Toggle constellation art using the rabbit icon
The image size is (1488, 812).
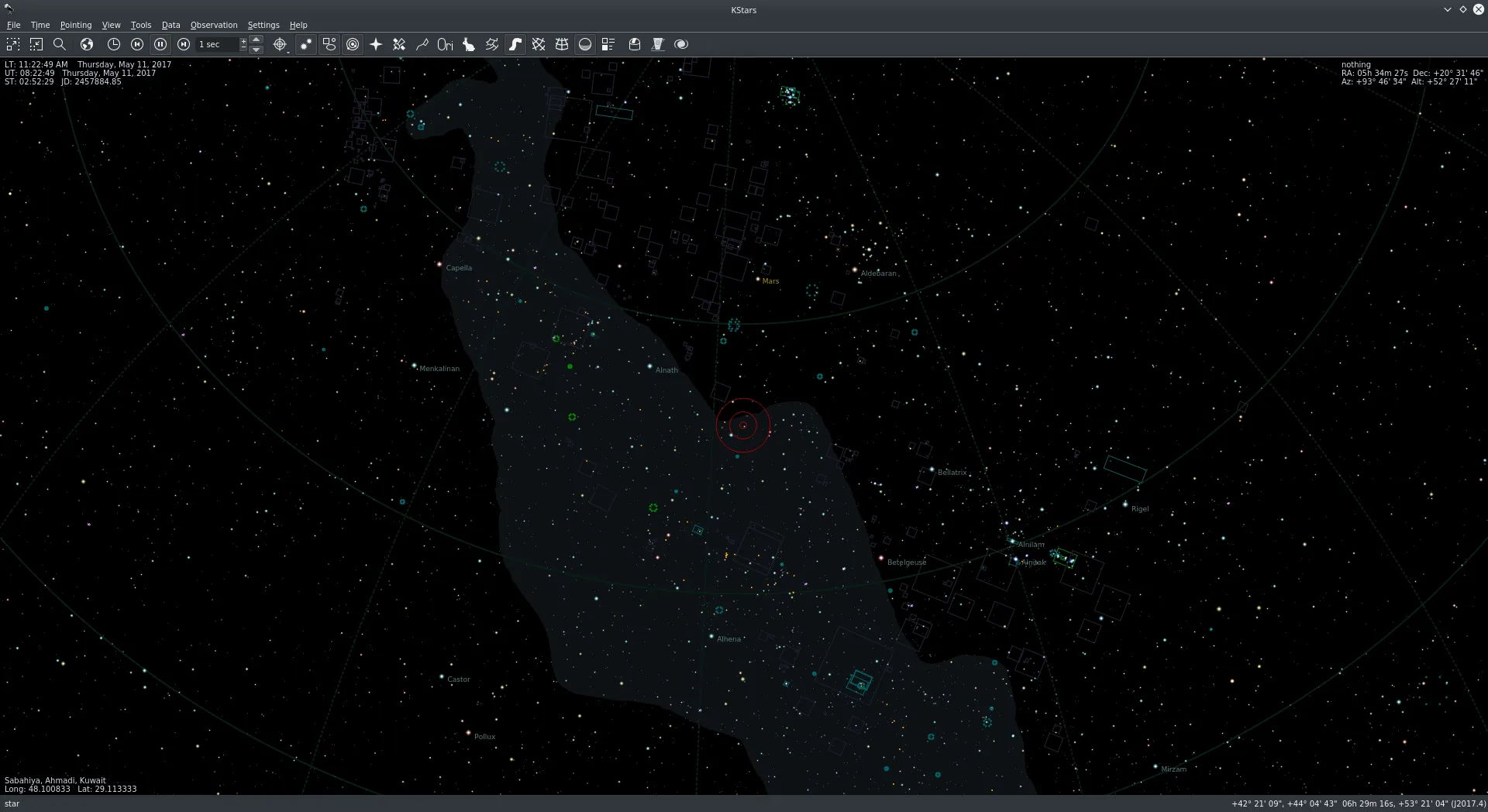(x=468, y=44)
